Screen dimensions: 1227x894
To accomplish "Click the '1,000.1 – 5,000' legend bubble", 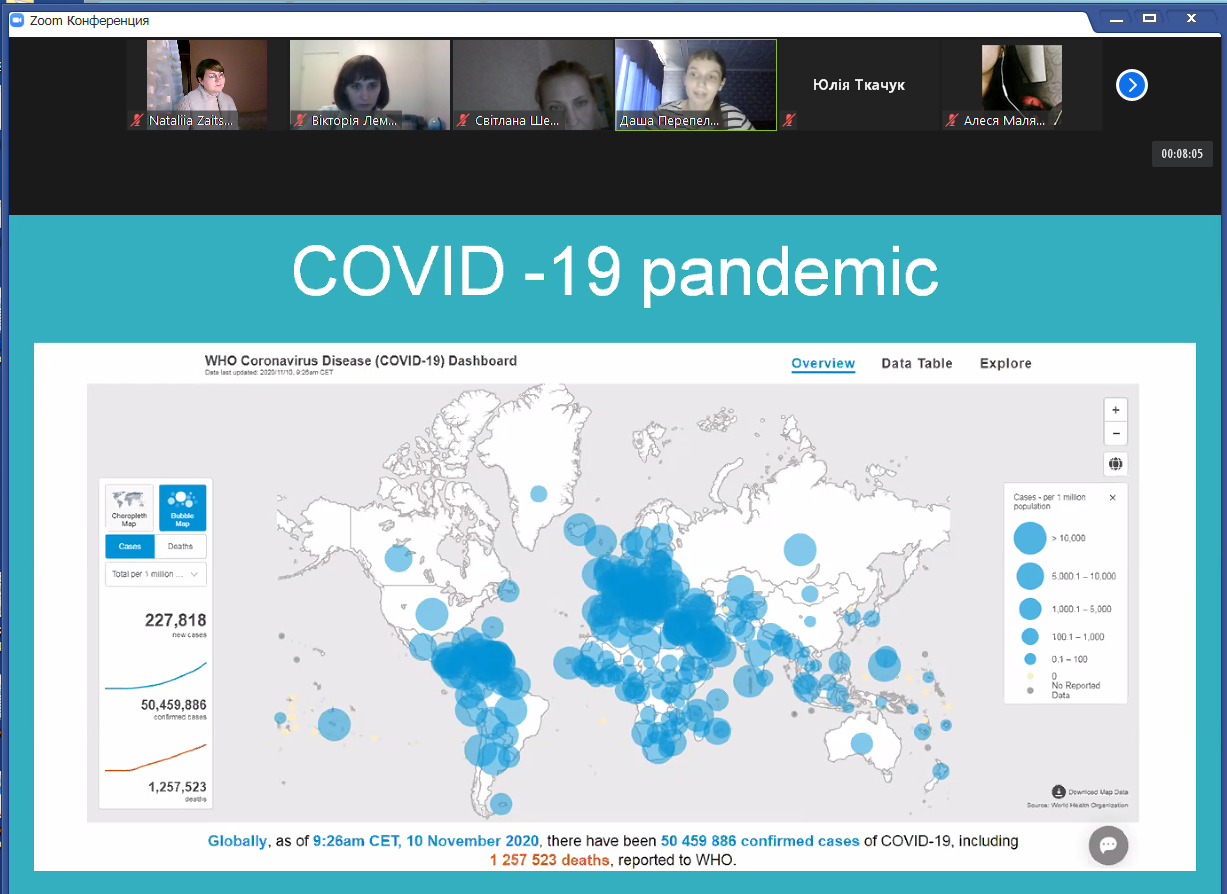I will coord(1030,608).
